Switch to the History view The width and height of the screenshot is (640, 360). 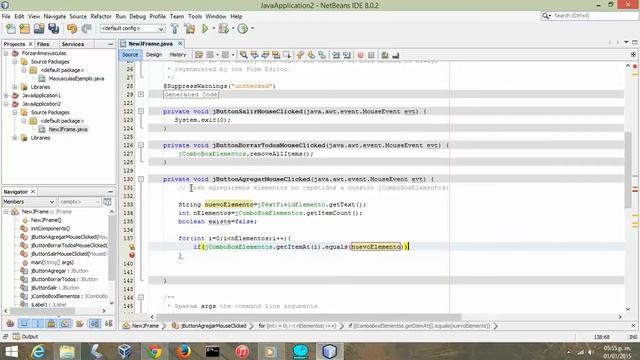(178, 55)
